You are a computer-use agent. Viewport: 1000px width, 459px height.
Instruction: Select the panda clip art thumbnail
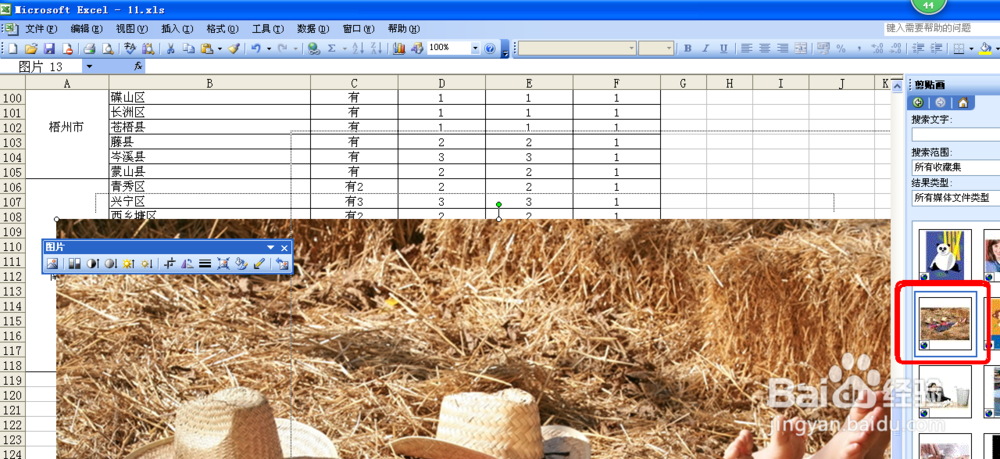point(945,255)
